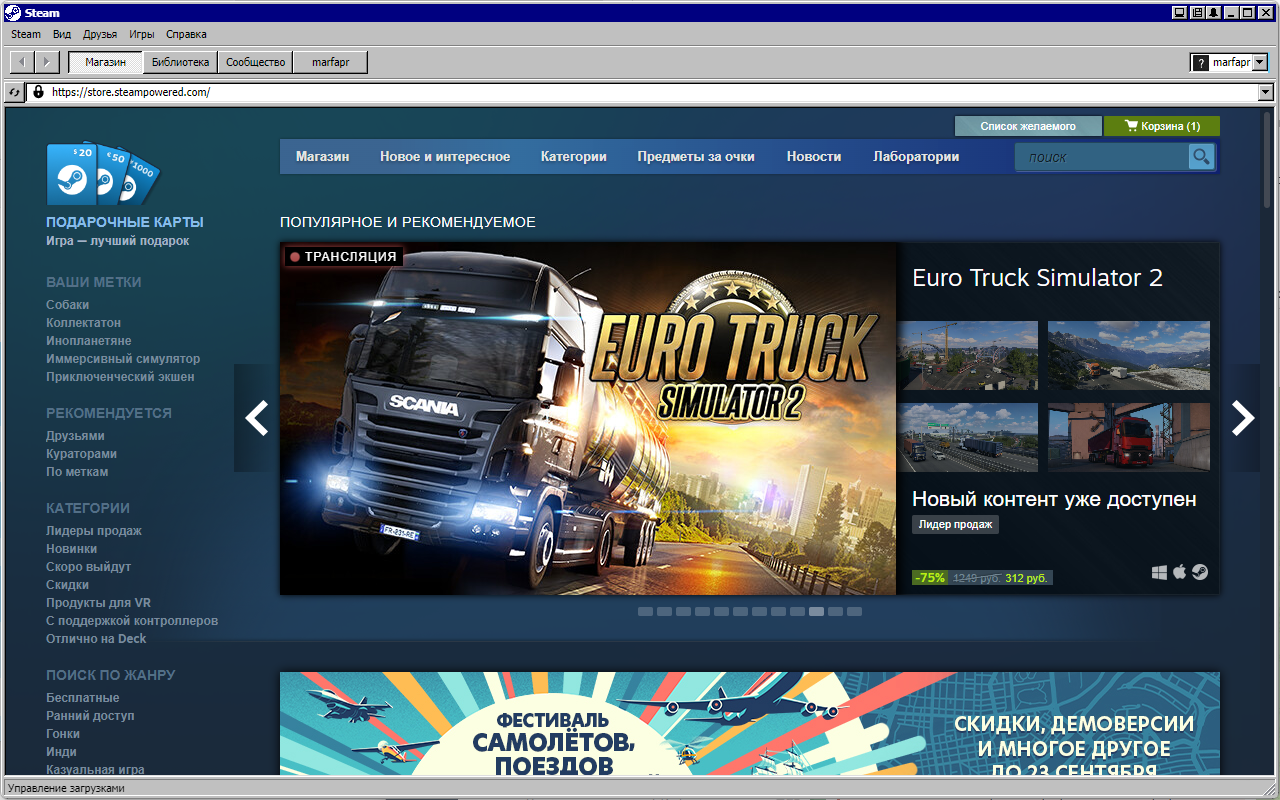Open the Справка menu

pyautogui.click(x=186, y=34)
